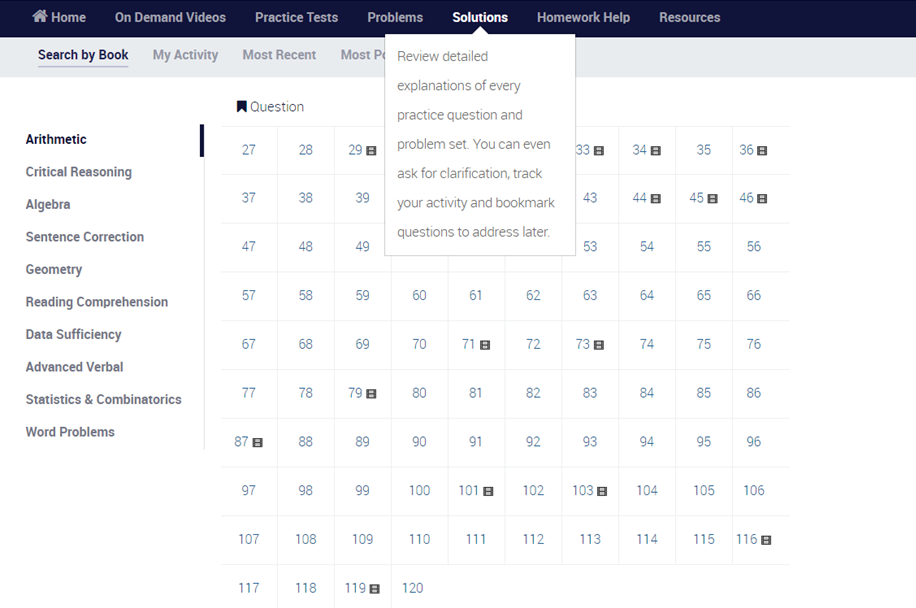Select Statistics & Combinatorics category

pyautogui.click(x=103, y=399)
